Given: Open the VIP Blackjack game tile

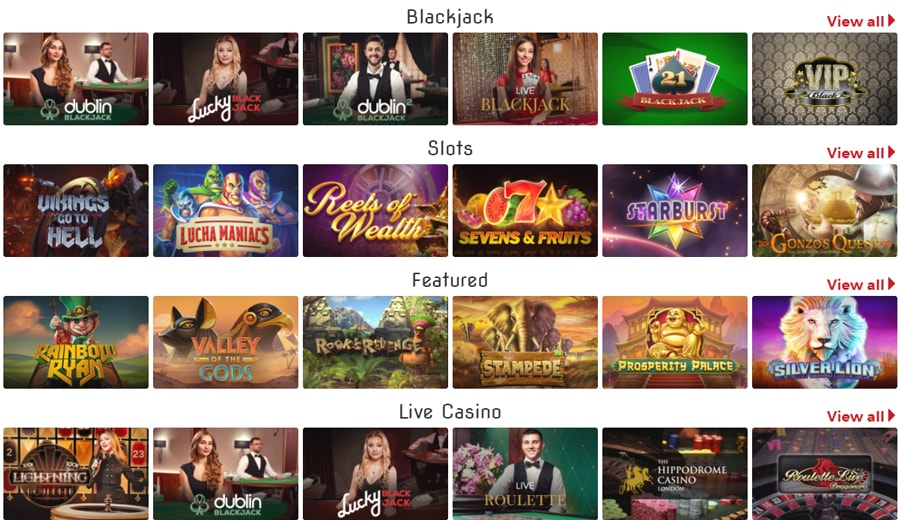Looking at the screenshot, I should (x=825, y=79).
